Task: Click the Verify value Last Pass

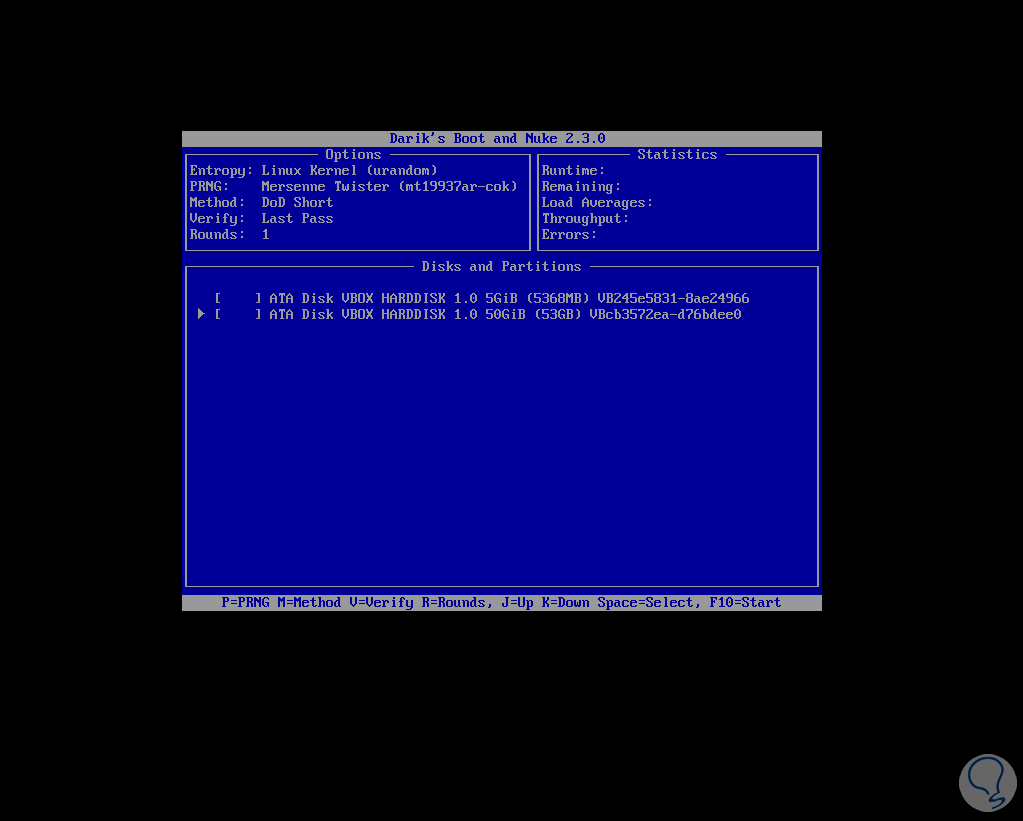Action: (x=298, y=219)
